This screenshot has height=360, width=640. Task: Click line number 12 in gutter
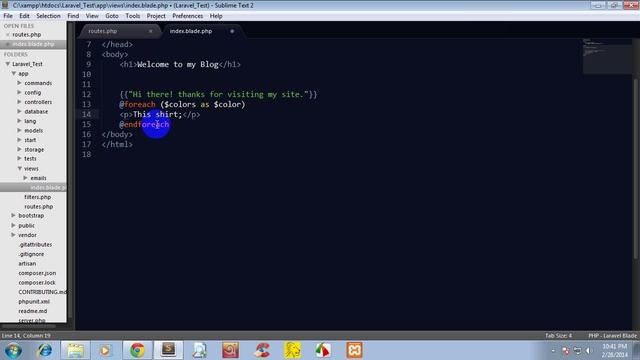[x=87, y=94]
